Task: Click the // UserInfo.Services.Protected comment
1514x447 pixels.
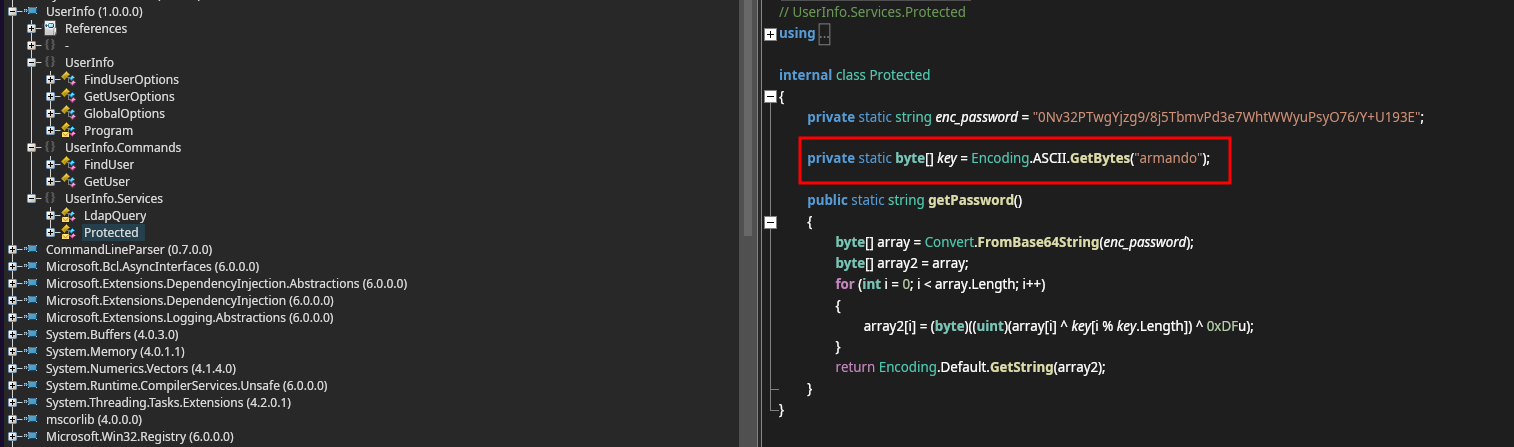Action: click(x=871, y=12)
